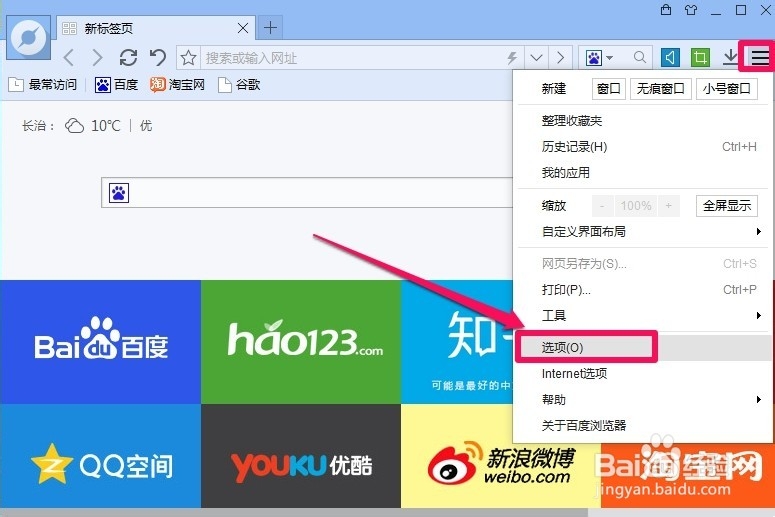The width and height of the screenshot is (775, 517).
Task: Click the 长治 city label
Action: 37,126
